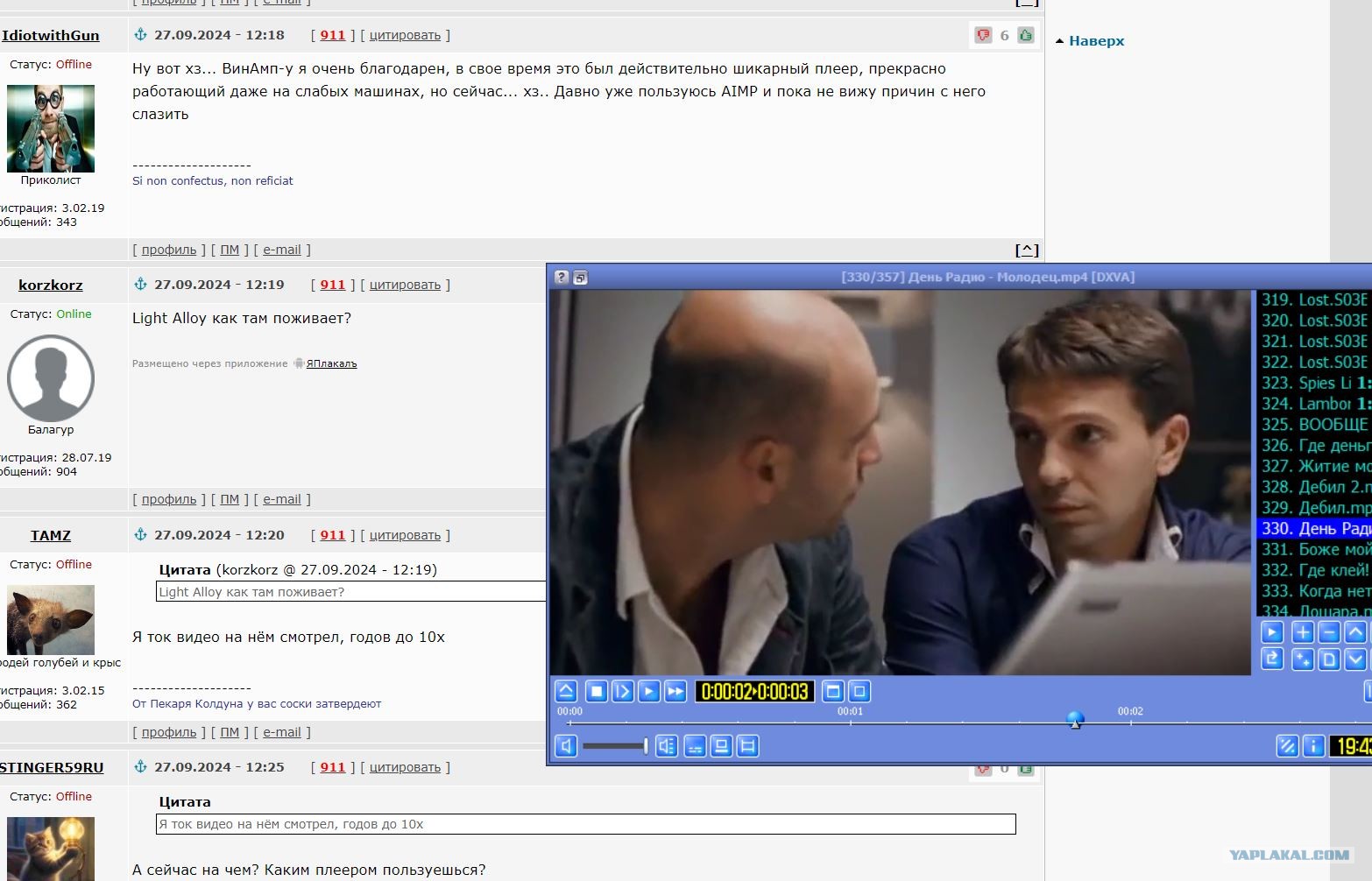The width and height of the screenshot is (1372, 881).
Task: Open TAMZ's username link
Action: coord(51,535)
